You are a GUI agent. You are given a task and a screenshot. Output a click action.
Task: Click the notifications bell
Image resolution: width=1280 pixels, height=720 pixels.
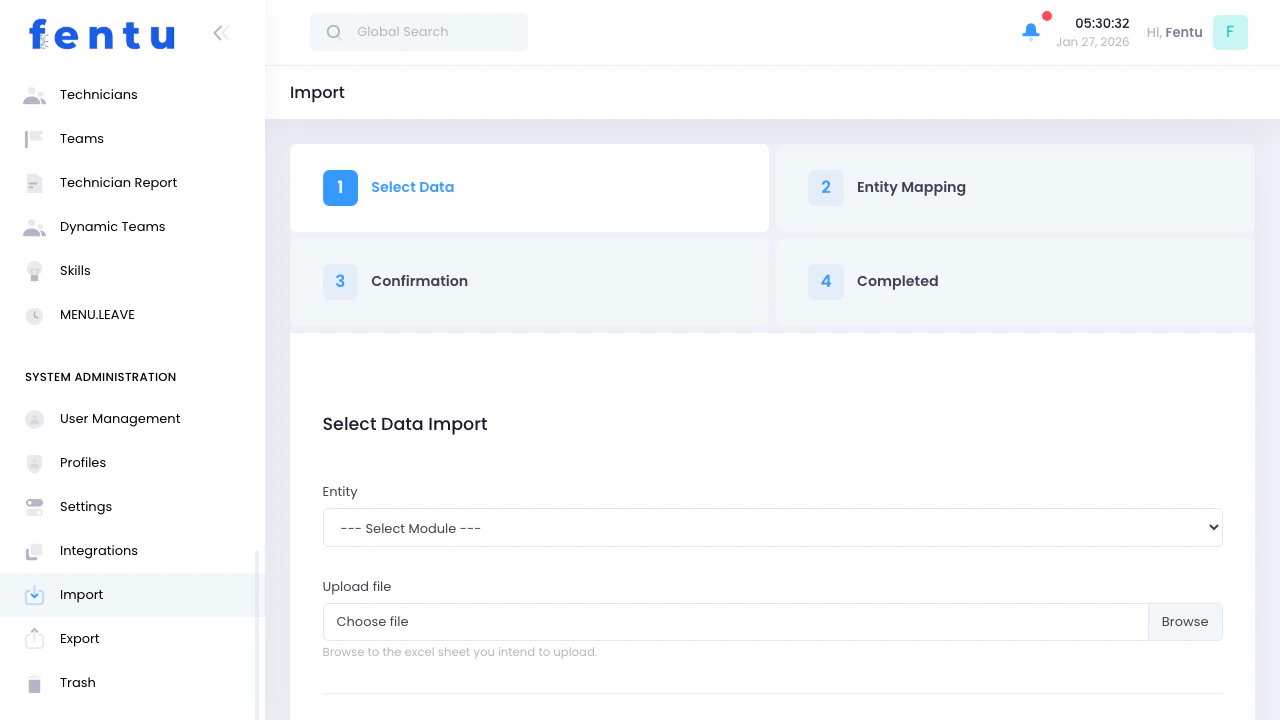pyautogui.click(x=1030, y=31)
